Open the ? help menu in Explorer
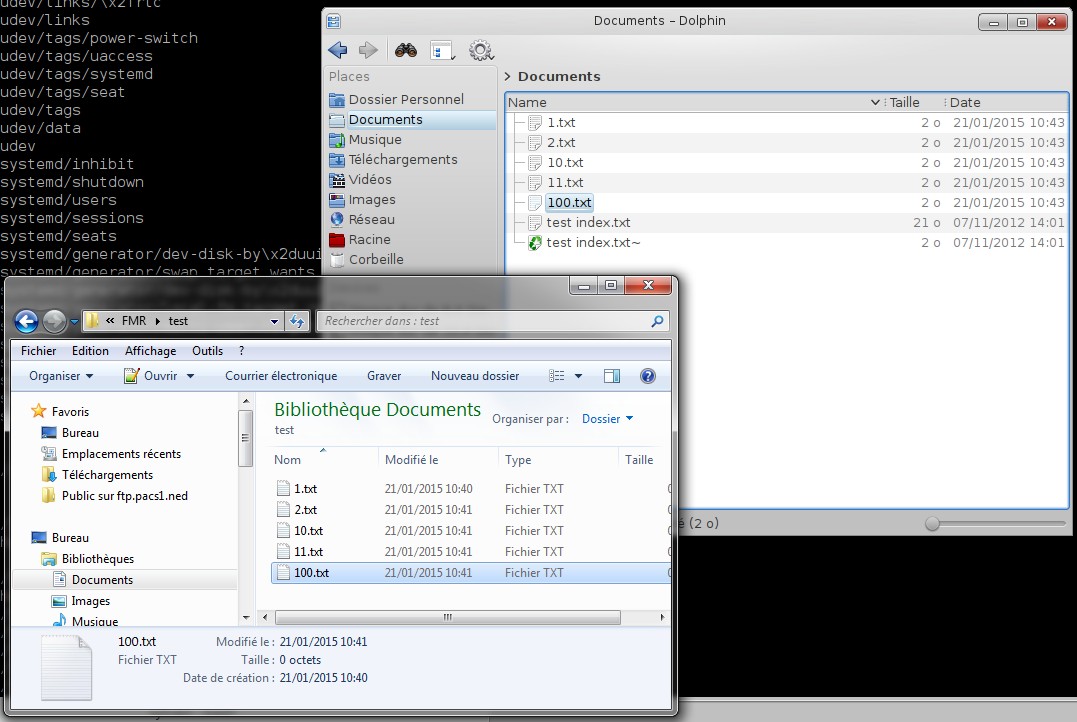Image resolution: width=1077 pixels, height=722 pixels. click(x=241, y=351)
